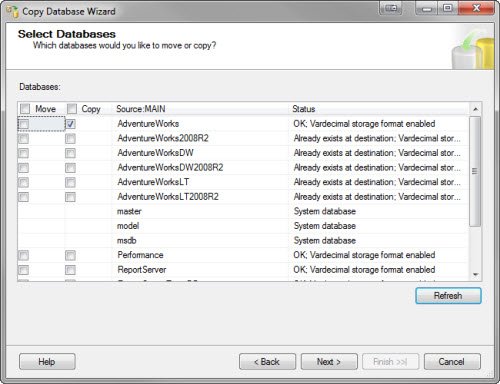
Task: Check Move for AdventureWorksLT2008R2
Action: click(24, 197)
